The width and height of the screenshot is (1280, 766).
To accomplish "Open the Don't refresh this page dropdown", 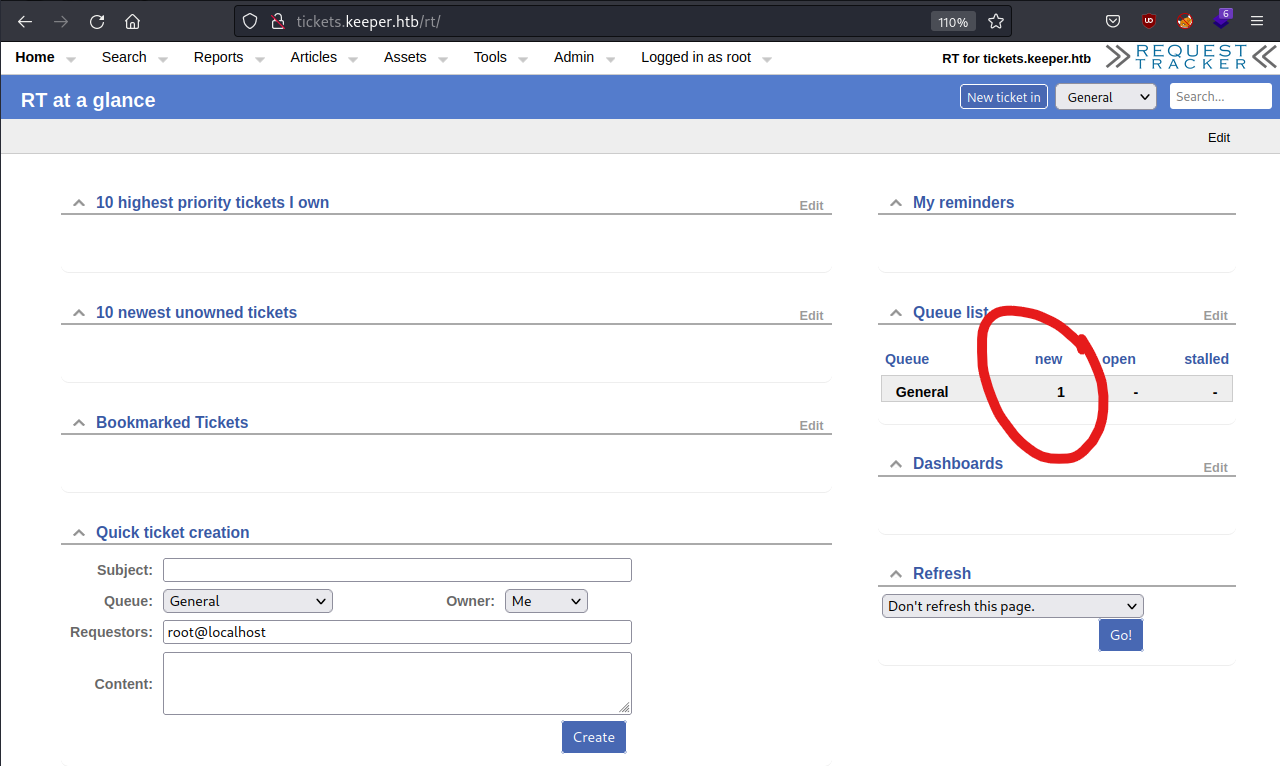I will [1012, 606].
